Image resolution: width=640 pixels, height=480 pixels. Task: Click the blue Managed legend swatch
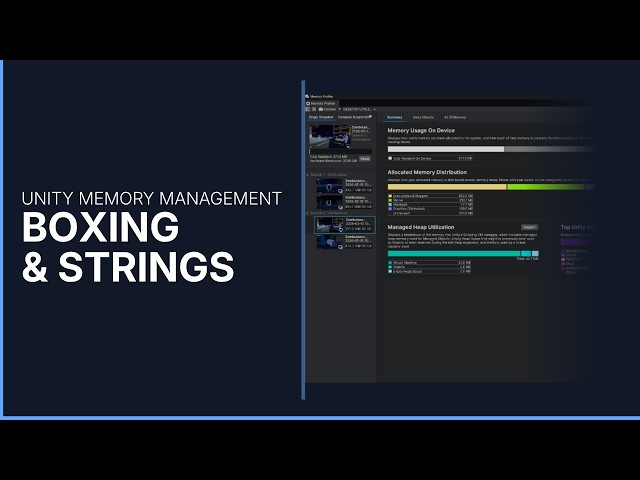390,204
